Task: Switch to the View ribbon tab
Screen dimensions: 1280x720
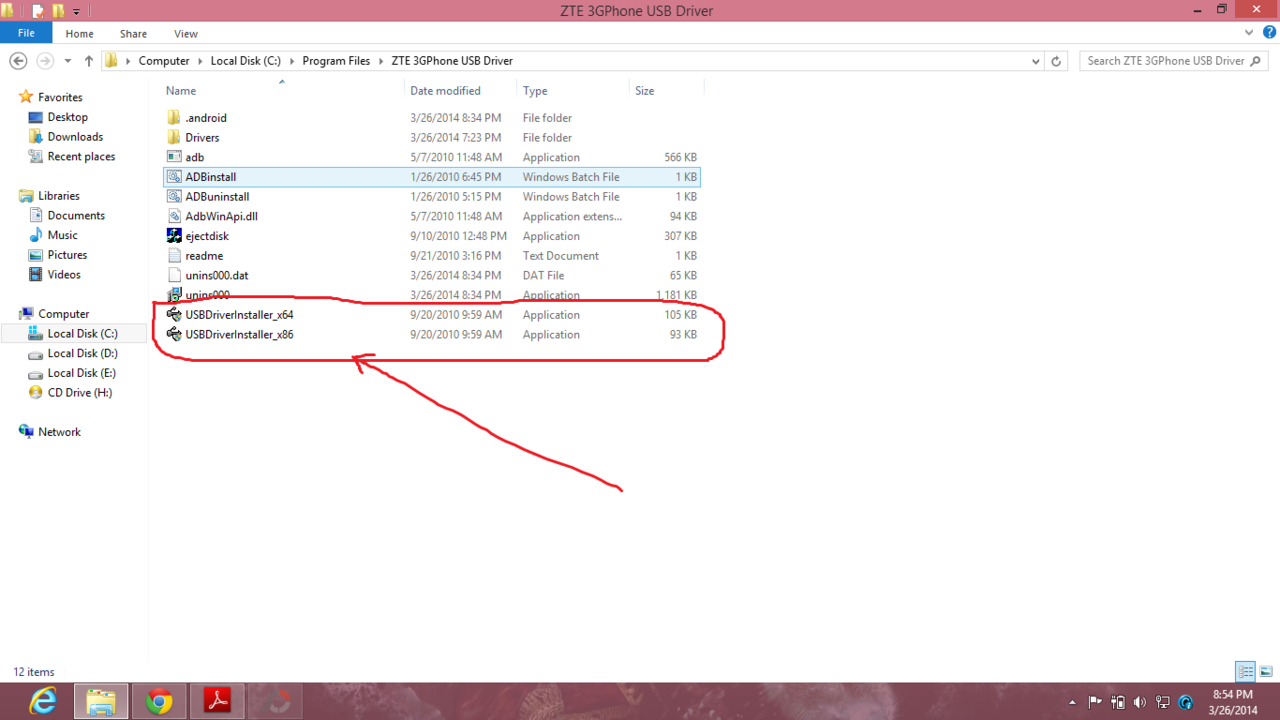Action: (x=186, y=34)
